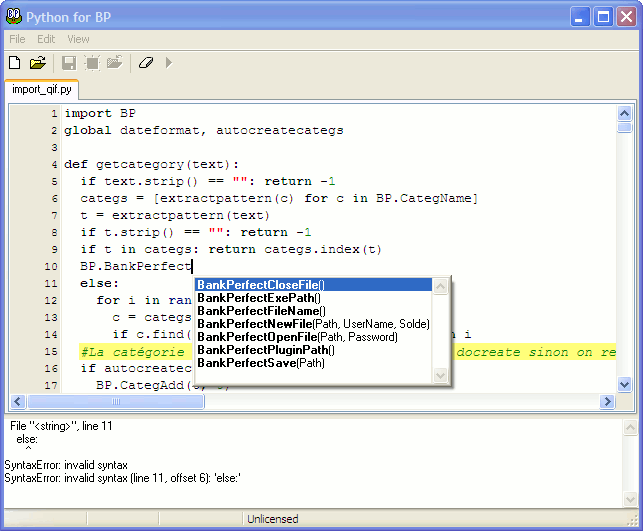Click output pane scroll down arrow
The height and width of the screenshot is (531, 643).
pos(630,499)
